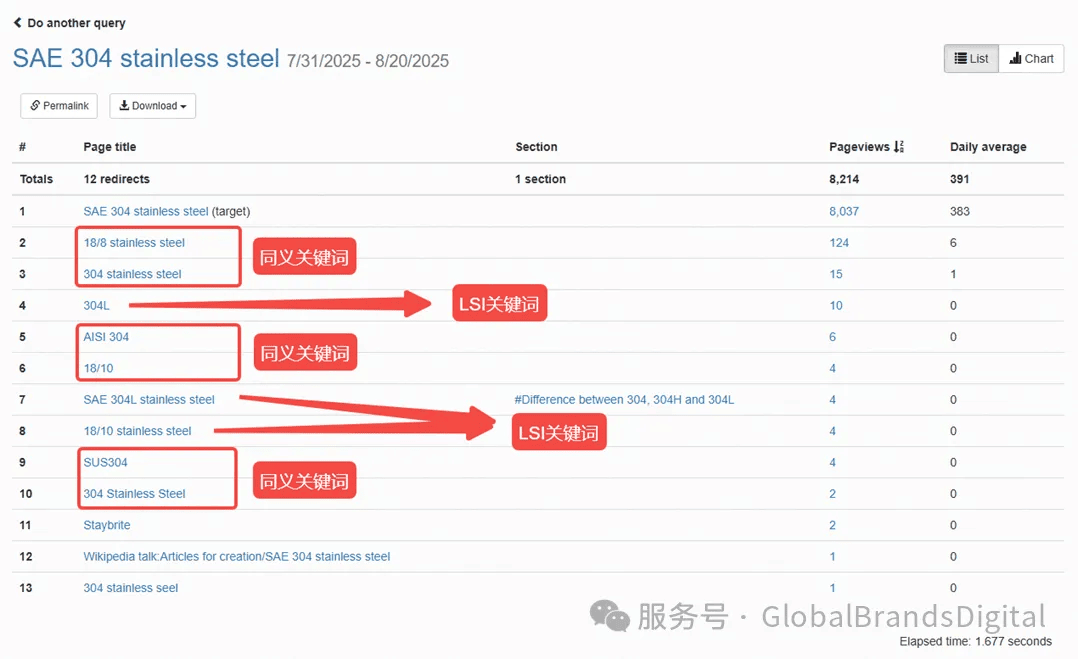Switch to List view
The image size is (1078, 659).
(971, 59)
